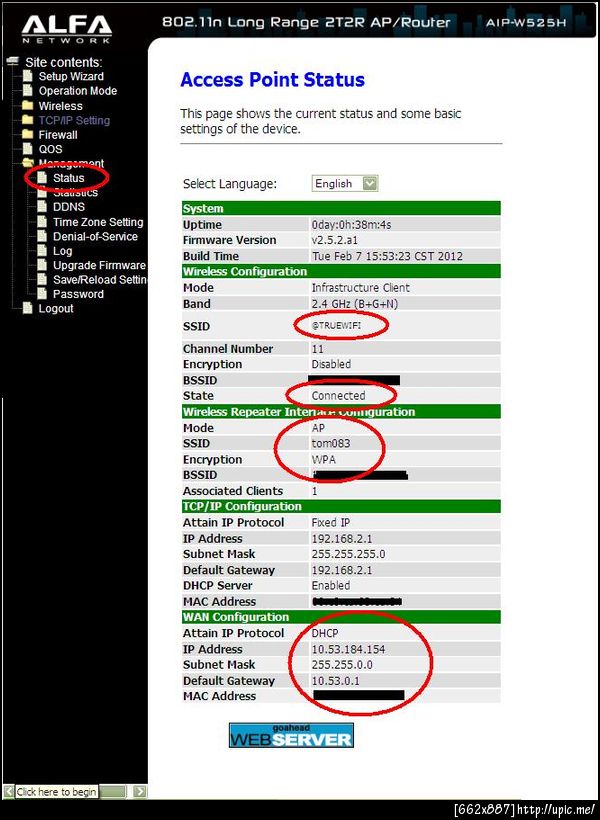600x820 pixels.
Task: Open the Denial-of-Service page
Action: [96, 236]
